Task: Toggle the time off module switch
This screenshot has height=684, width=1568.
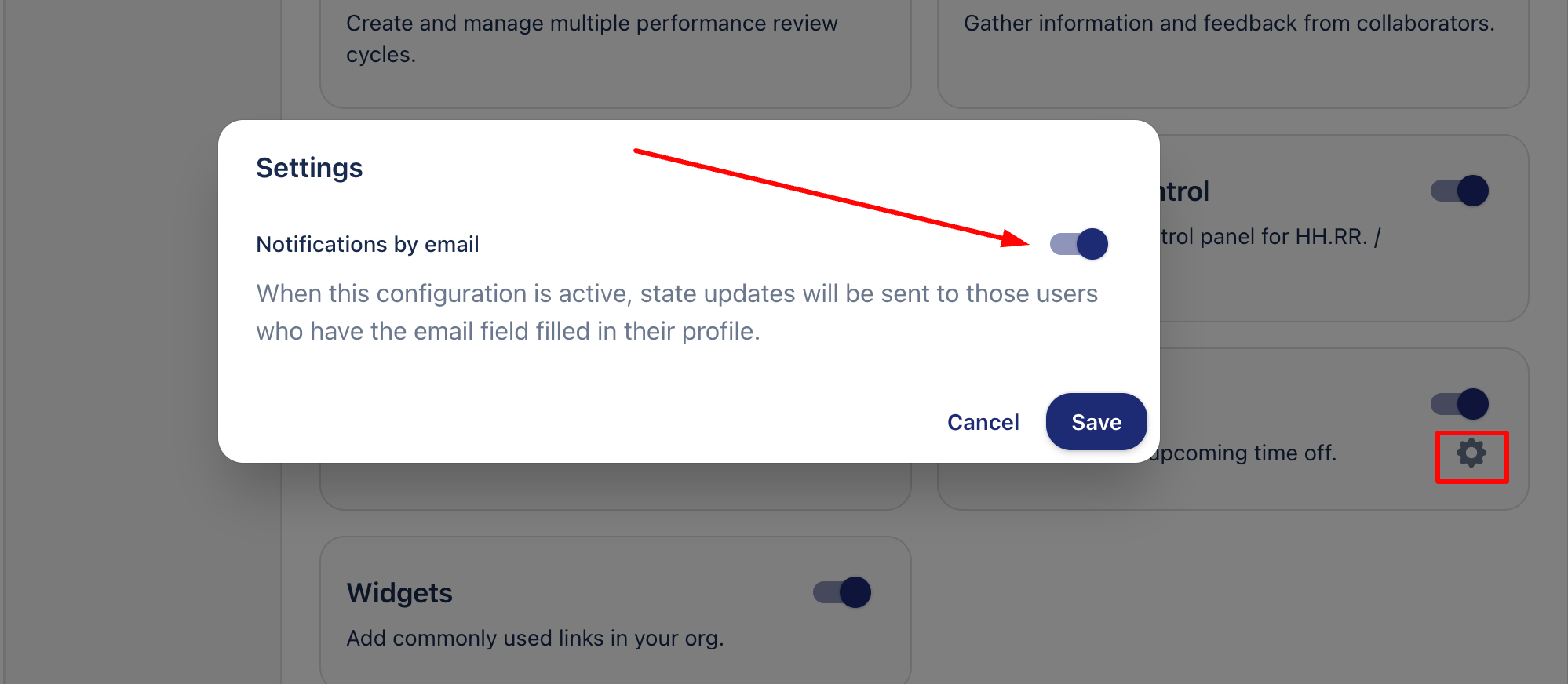Action: coord(1460,404)
